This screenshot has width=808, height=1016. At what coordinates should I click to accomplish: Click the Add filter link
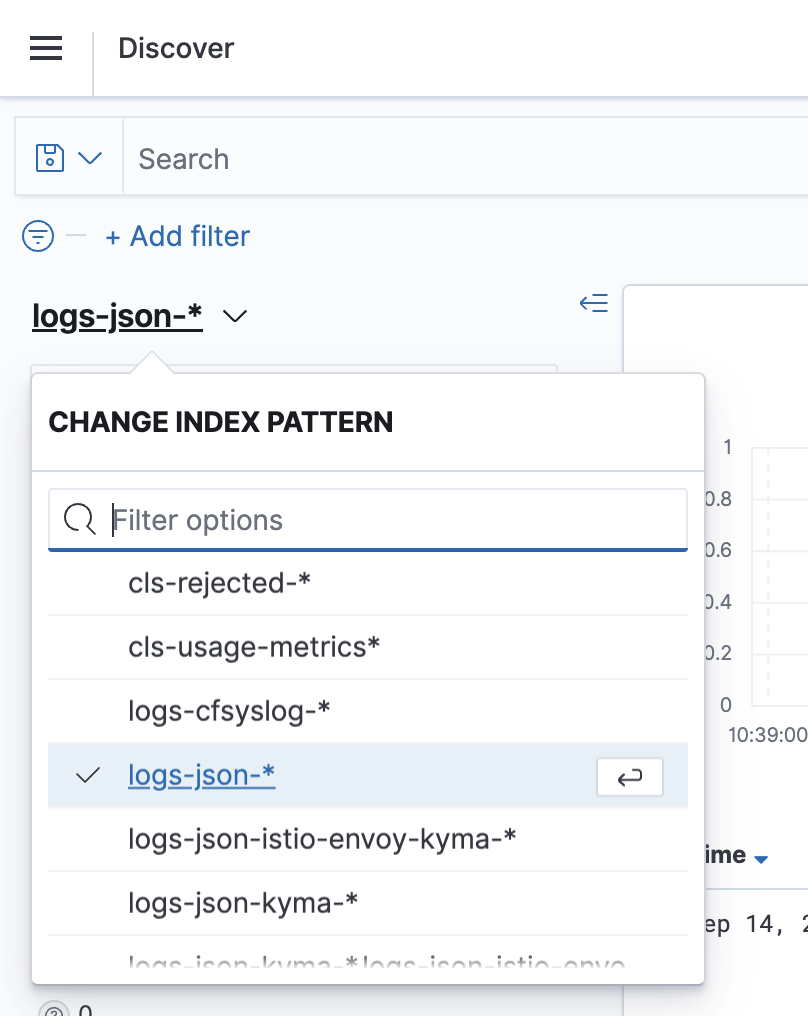[177, 236]
